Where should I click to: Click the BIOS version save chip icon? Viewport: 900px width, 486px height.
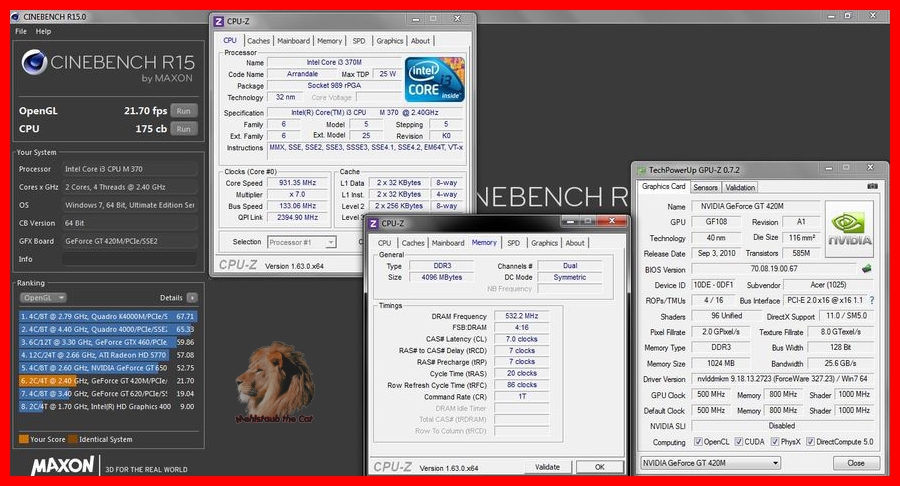[x=866, y=269]
